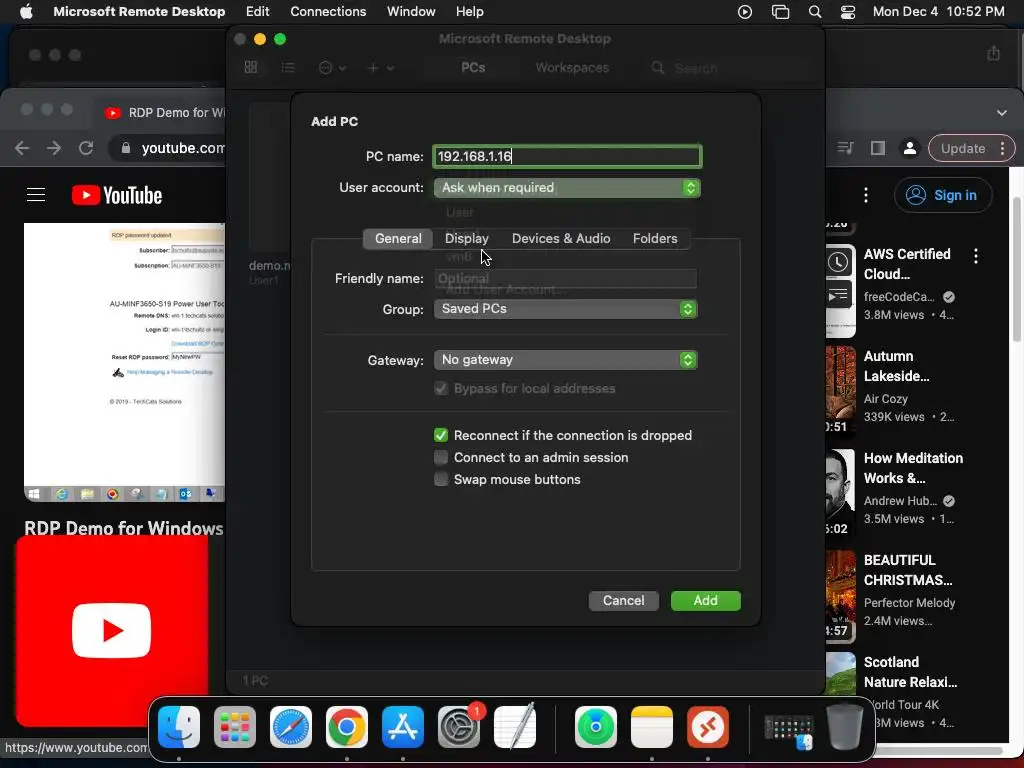
Task: Click the Add button
Action: [x=705, y=601]
